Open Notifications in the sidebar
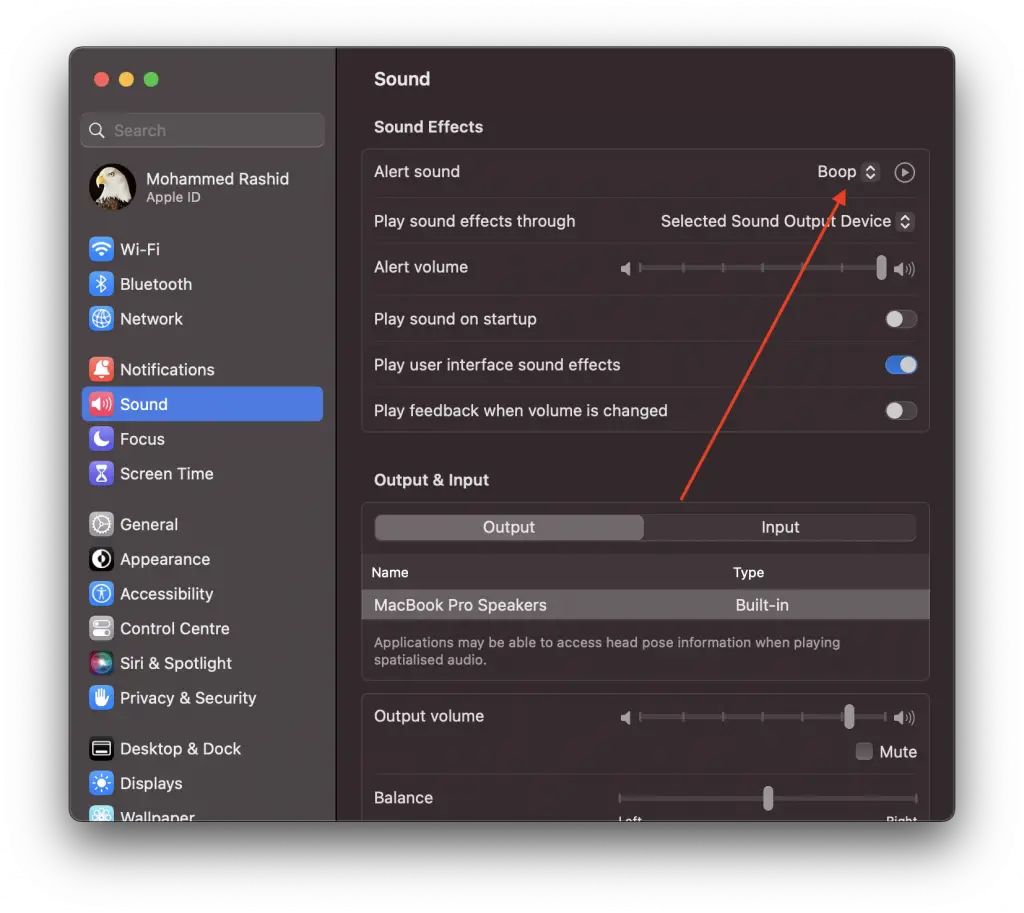The image size is (1024, 913). pos(202,370)
